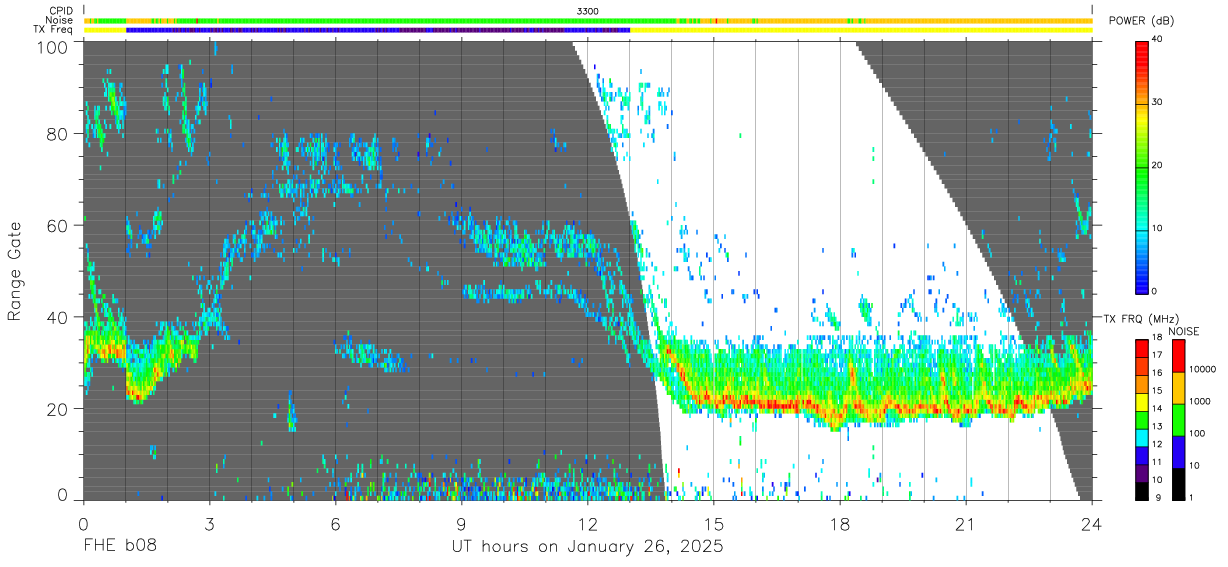The image size is (1228, 567).
Task: Click the black swatch in the NOISE legend
Action: click(1179, 484)
